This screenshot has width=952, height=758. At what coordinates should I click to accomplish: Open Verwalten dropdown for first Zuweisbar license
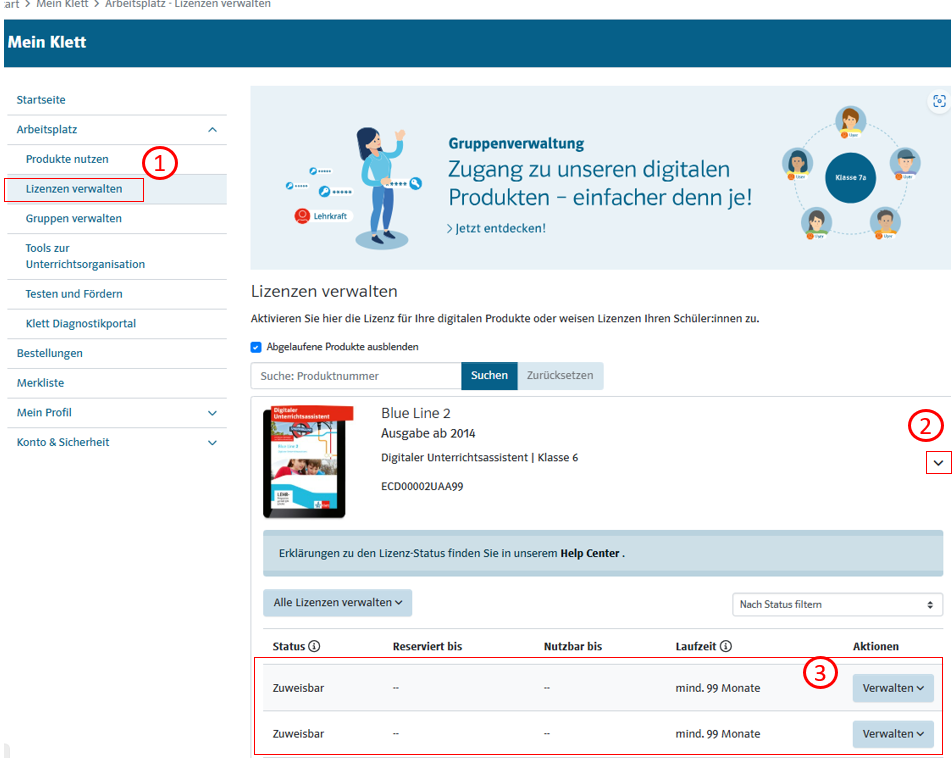coord(893,688)
